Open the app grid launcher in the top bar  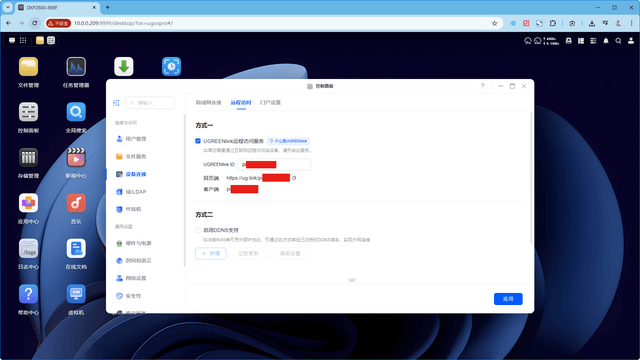(23, 40)
